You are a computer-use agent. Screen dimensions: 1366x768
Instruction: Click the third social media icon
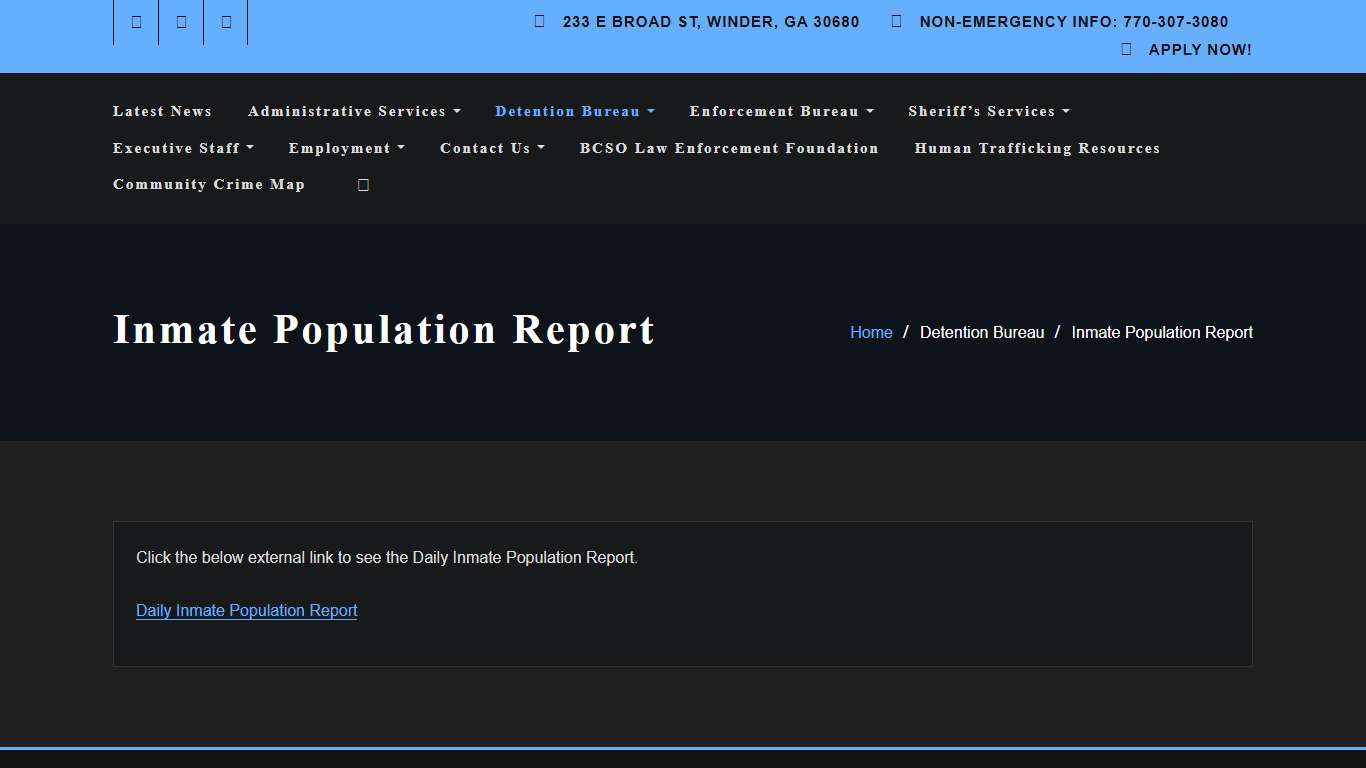225,21
